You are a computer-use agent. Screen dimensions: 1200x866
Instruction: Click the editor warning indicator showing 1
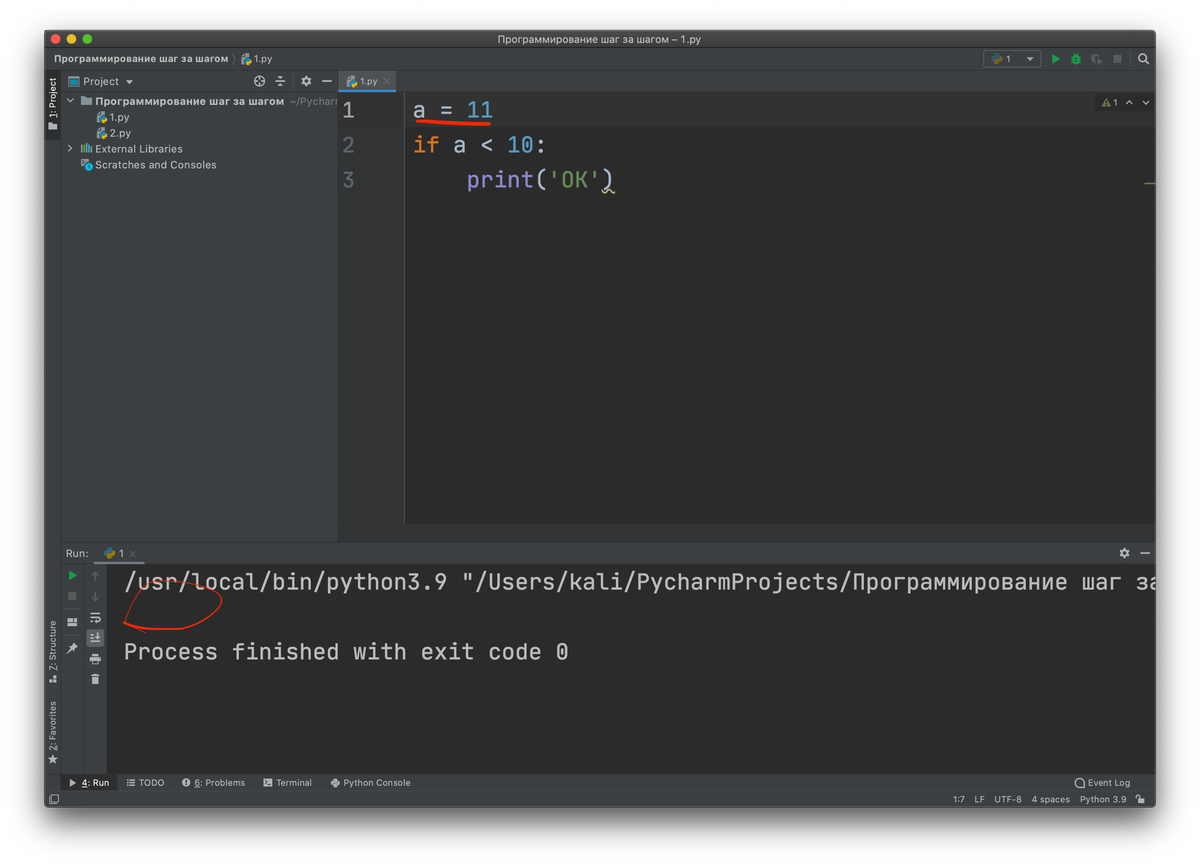[1110, 102]
